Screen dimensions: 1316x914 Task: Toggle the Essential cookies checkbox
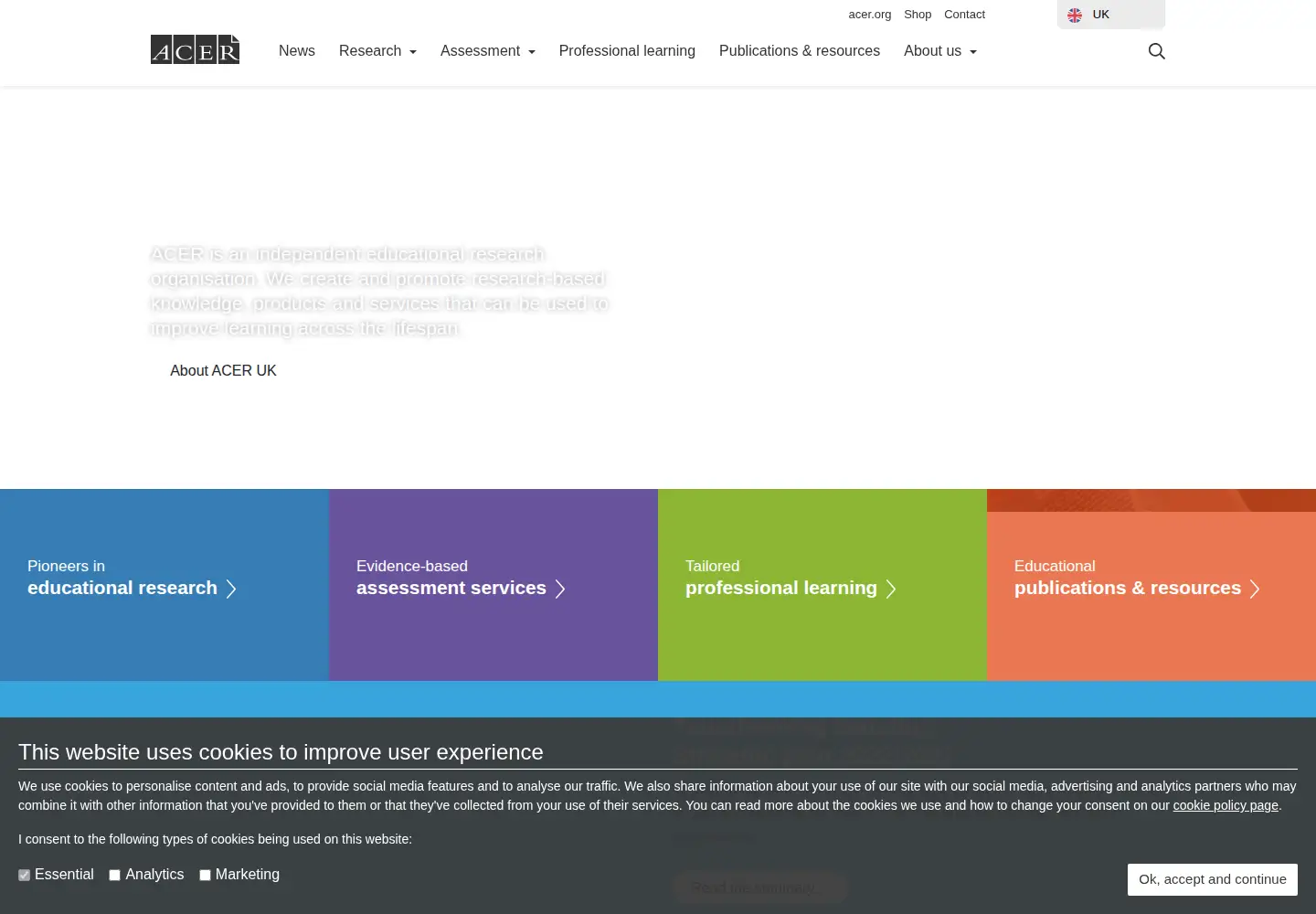24,875
